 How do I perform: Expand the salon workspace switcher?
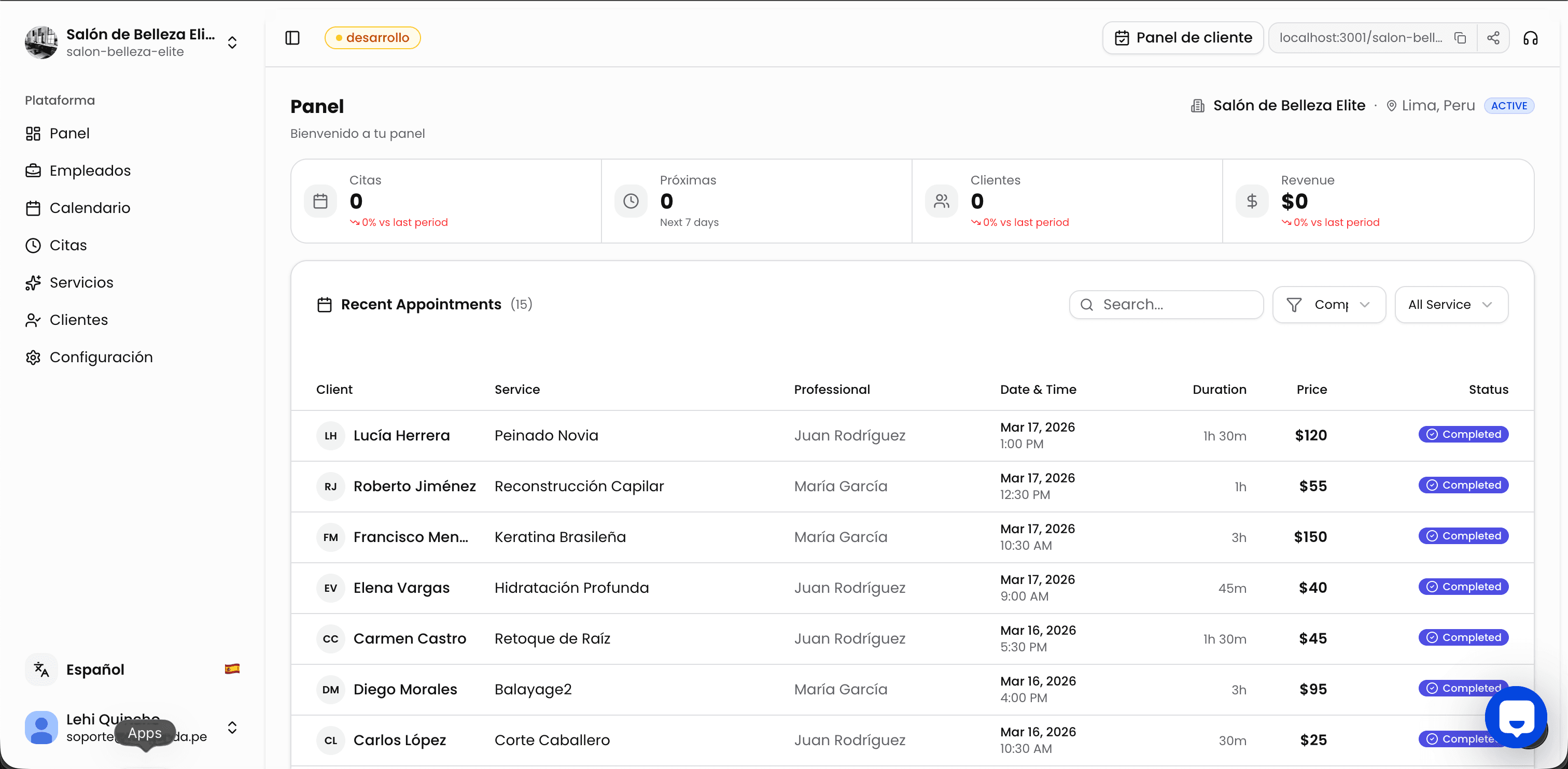click(232, 42)
